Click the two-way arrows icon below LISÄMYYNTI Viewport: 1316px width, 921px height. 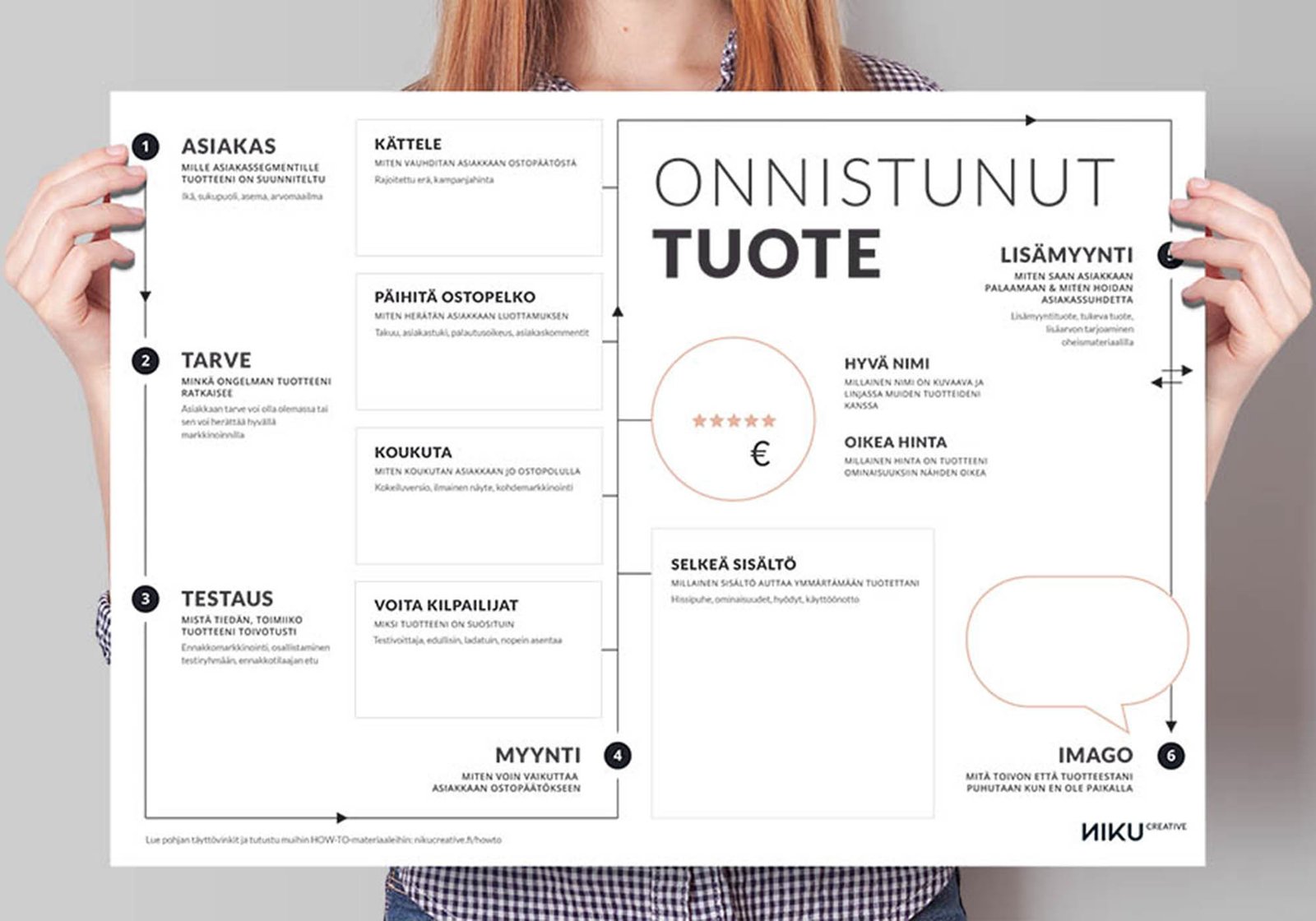(x=1171, y=377)
